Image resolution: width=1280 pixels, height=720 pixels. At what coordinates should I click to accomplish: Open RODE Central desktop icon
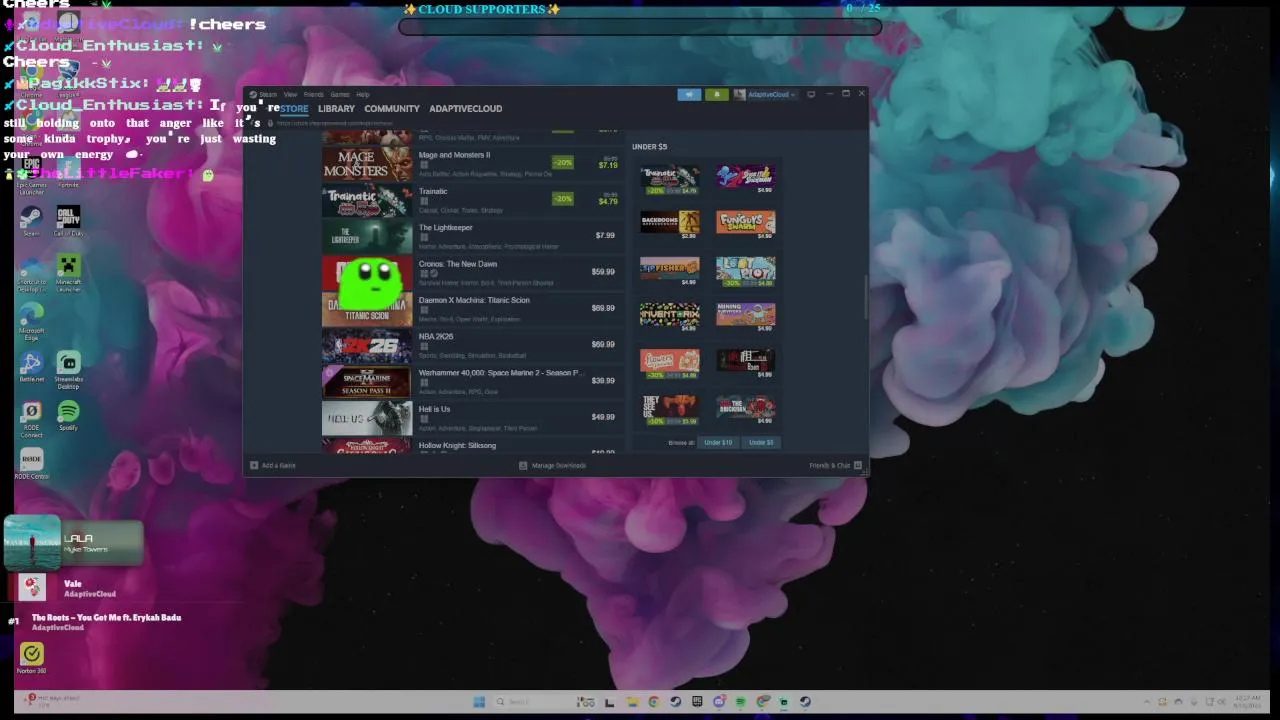coord(31,464)
